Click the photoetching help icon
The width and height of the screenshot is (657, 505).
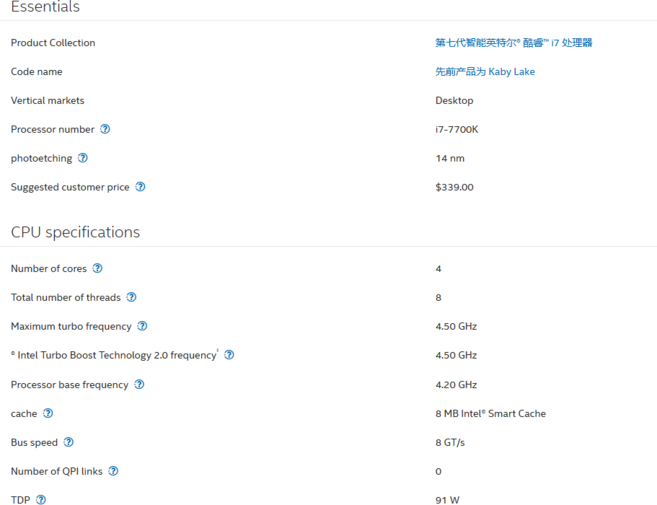[83, 158]
